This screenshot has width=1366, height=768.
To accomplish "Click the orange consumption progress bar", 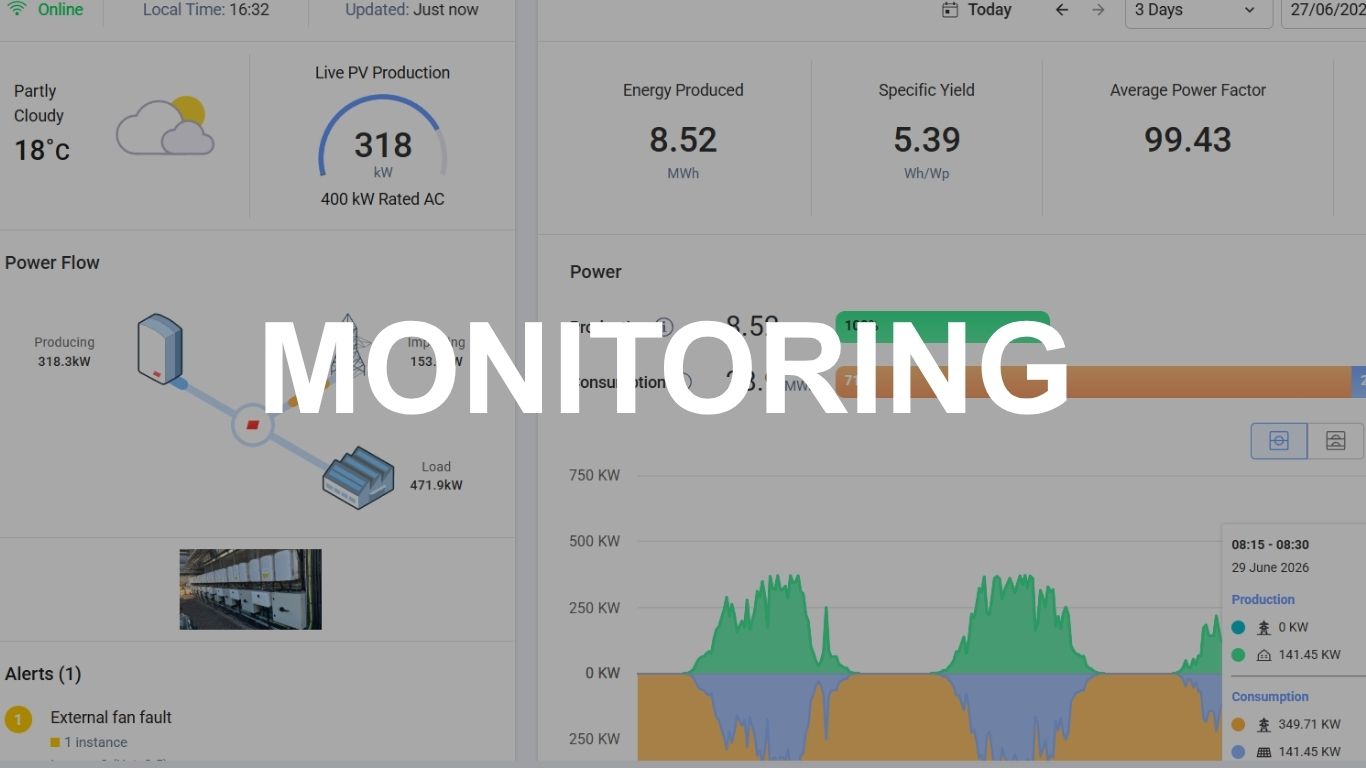I will click(x=1093, y=382).
